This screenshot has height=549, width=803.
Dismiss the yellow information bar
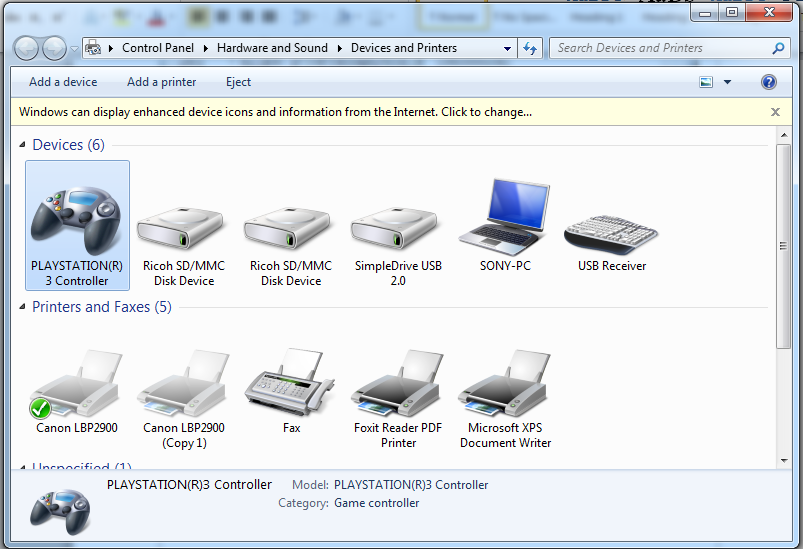(775, 112)
